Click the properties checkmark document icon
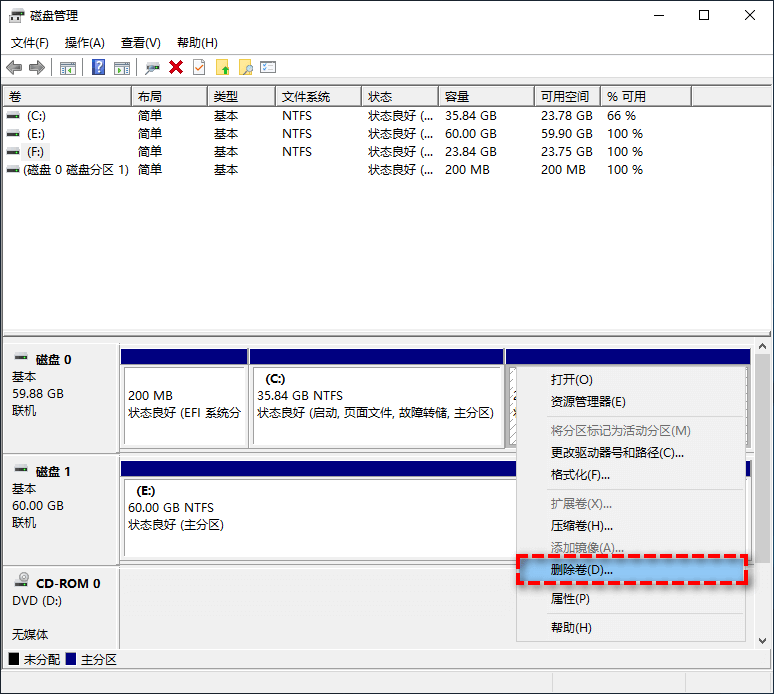 pos(199,67)
